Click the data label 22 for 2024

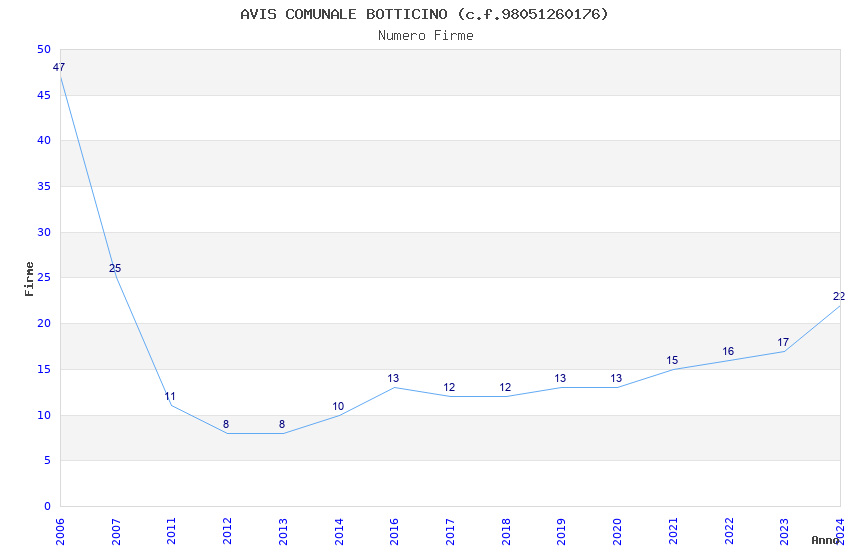click(839, 296)
